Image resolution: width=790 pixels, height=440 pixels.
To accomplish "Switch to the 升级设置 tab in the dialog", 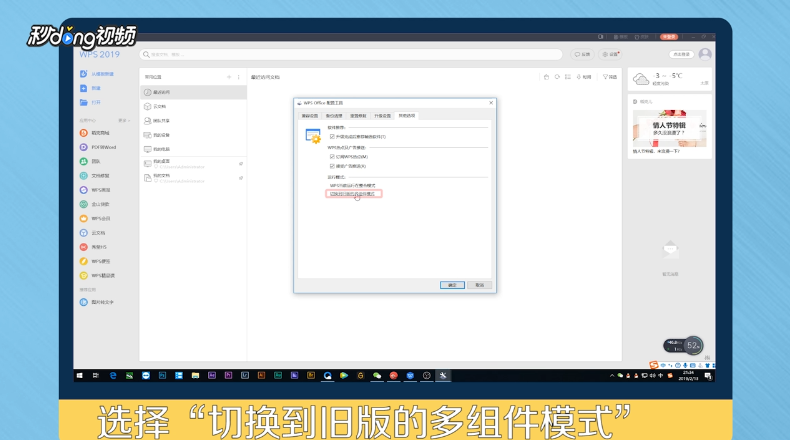I will click(382, 116).
